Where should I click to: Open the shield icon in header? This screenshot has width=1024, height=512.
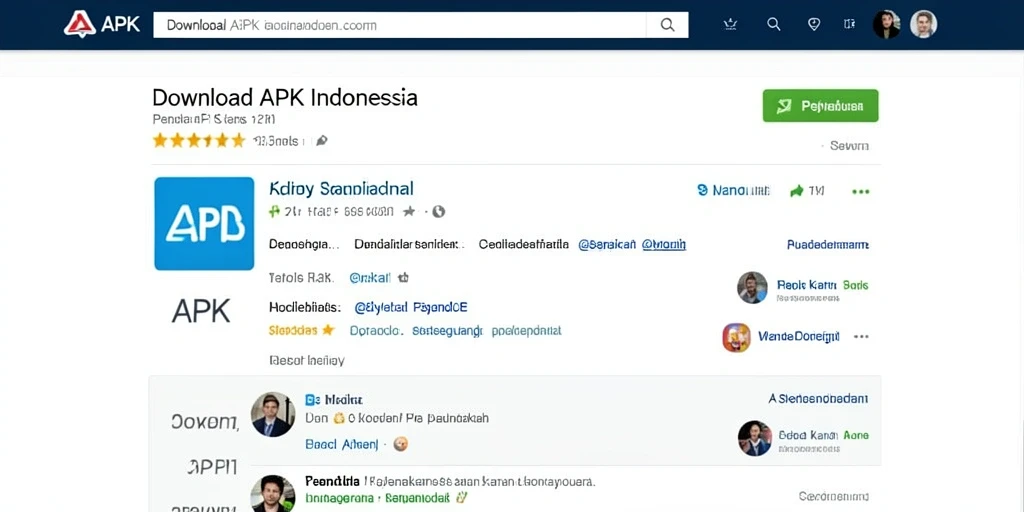pos(814,24)
